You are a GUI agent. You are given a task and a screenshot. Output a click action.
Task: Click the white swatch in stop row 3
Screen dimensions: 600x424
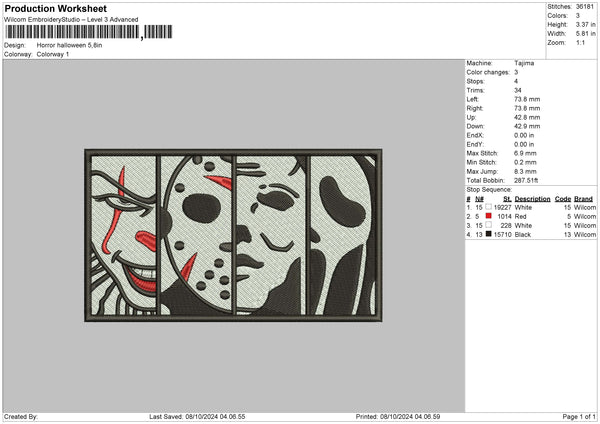488,225
